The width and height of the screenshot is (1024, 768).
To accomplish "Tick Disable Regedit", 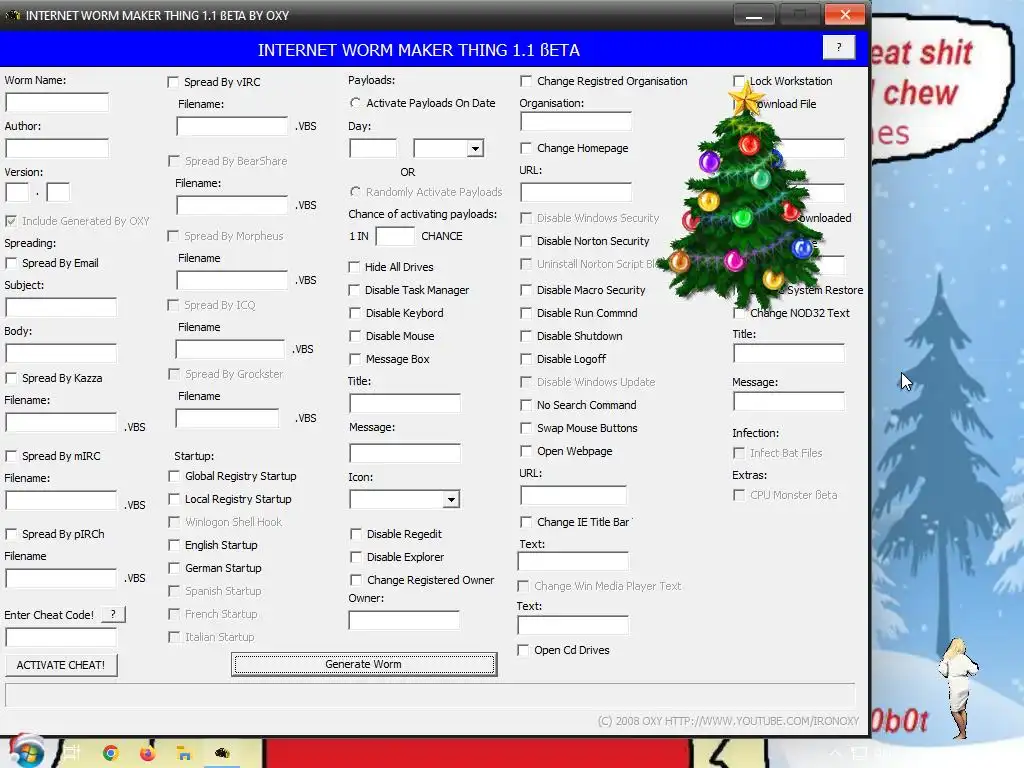I will [356, 534].
